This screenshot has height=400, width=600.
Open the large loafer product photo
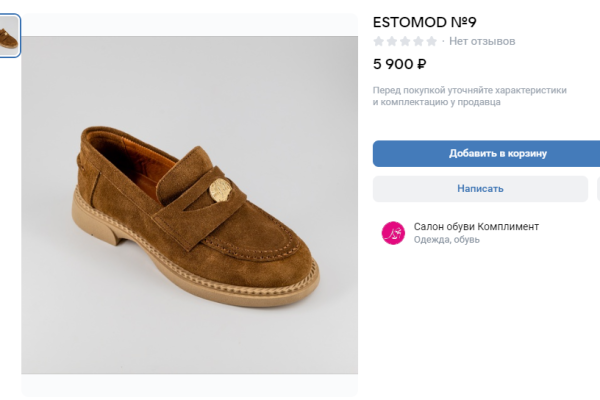pos(190,205)
